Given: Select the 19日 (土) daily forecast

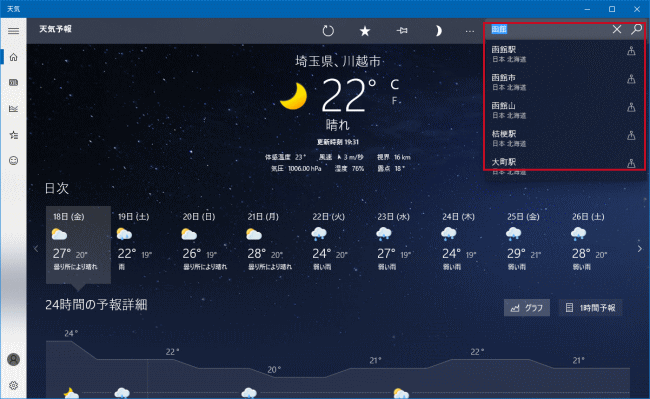Looking at the screenshot, I should click(x=143, y=244).
